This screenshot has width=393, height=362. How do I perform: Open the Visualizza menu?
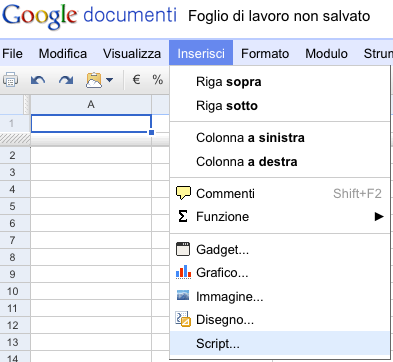coord(132,54)
